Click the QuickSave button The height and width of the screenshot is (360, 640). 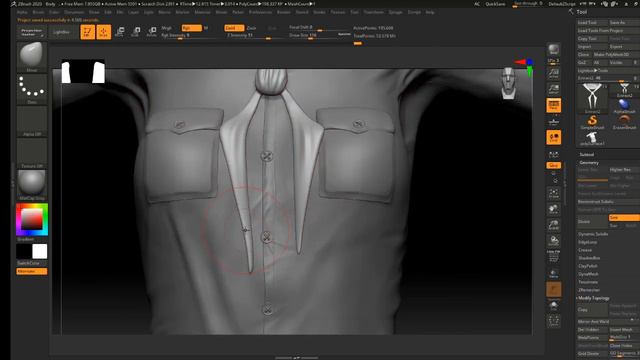(x=495, y=4)
